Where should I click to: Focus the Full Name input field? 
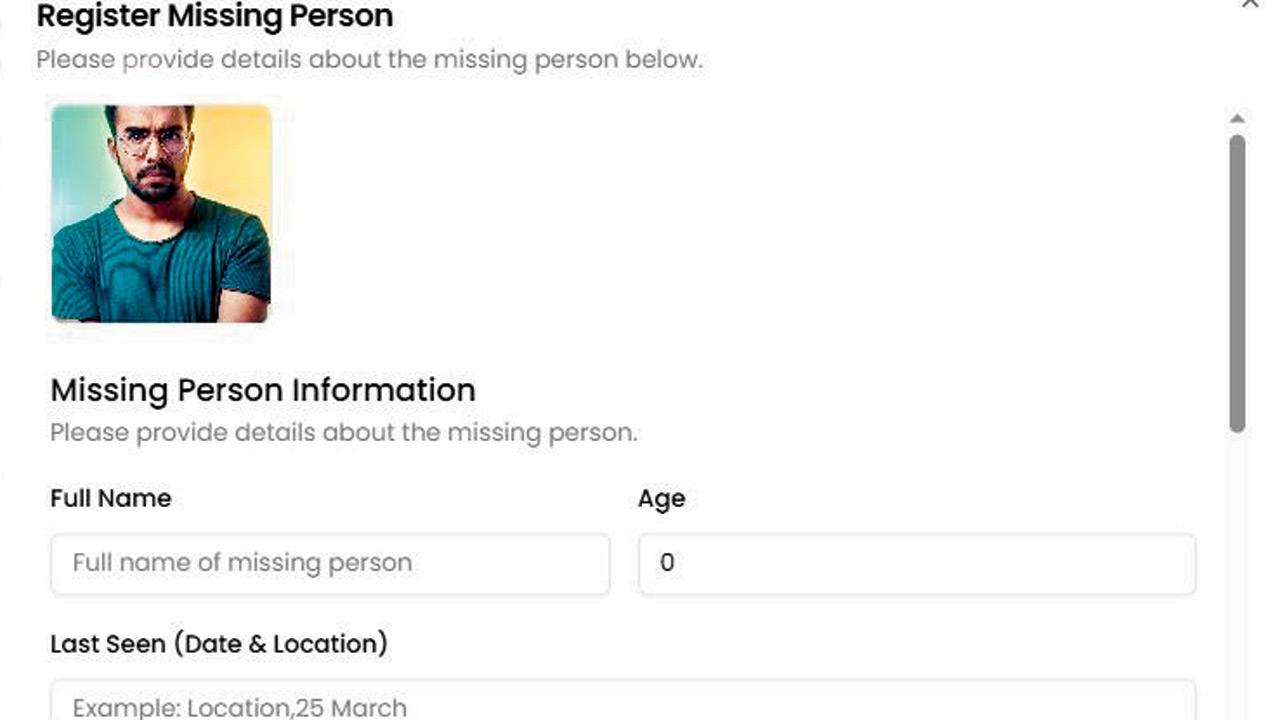point(330,564)
